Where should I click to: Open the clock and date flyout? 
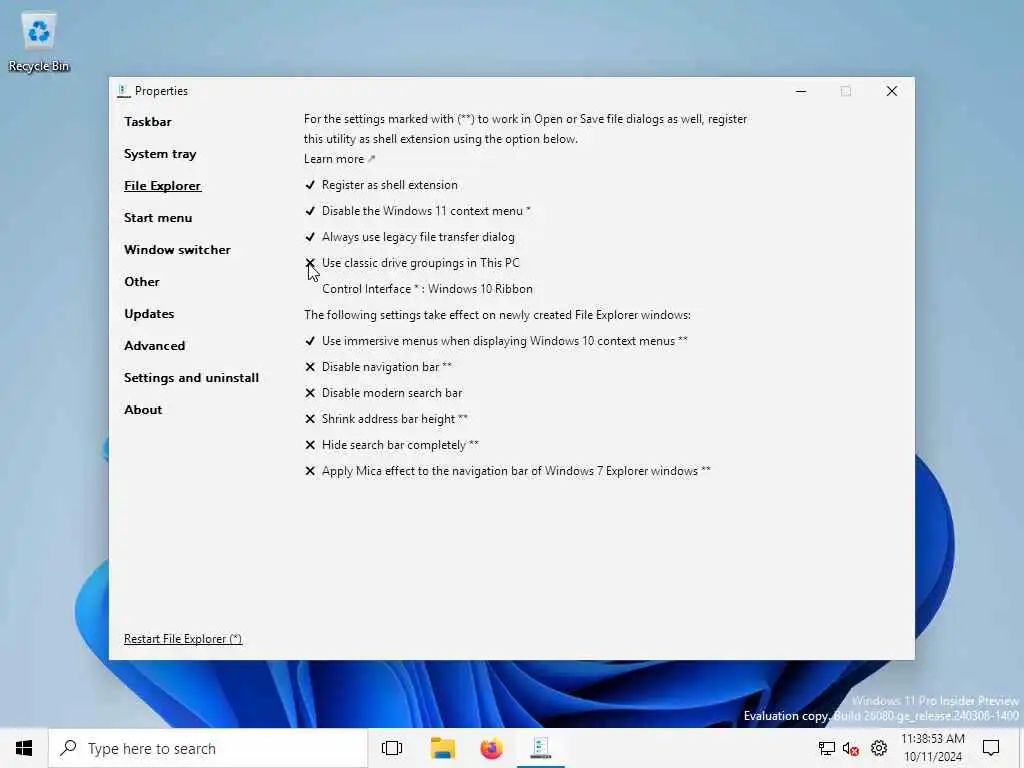933,748
